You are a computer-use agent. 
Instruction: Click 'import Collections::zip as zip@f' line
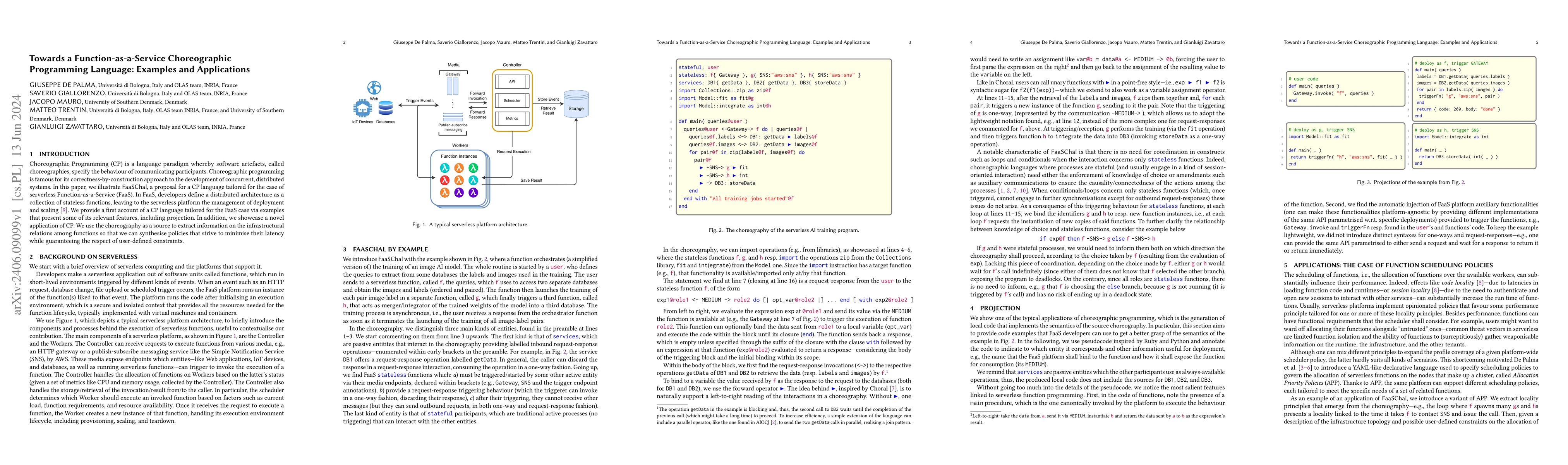(724, 90)
